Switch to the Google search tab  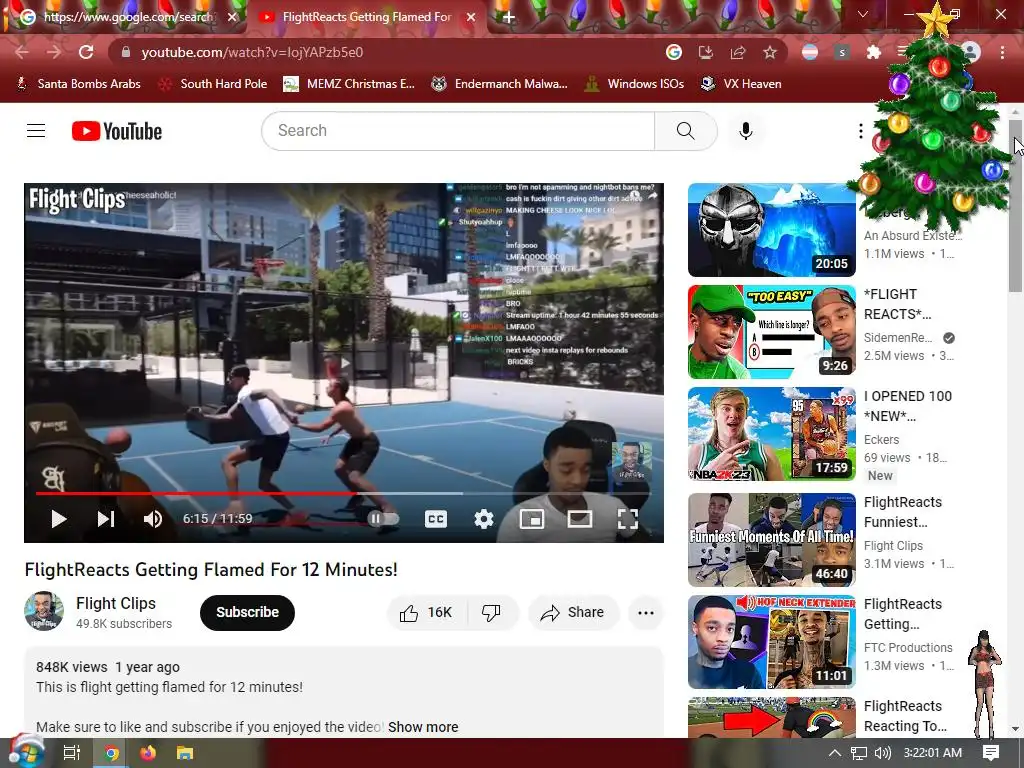(127, 17)
